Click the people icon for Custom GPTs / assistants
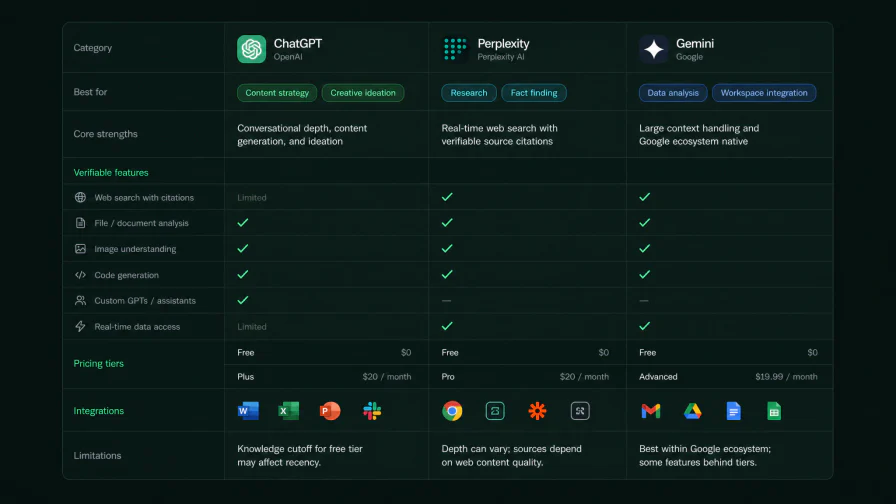Image resolution: width=896 pixels, height=504 pixels. point(81,300)
